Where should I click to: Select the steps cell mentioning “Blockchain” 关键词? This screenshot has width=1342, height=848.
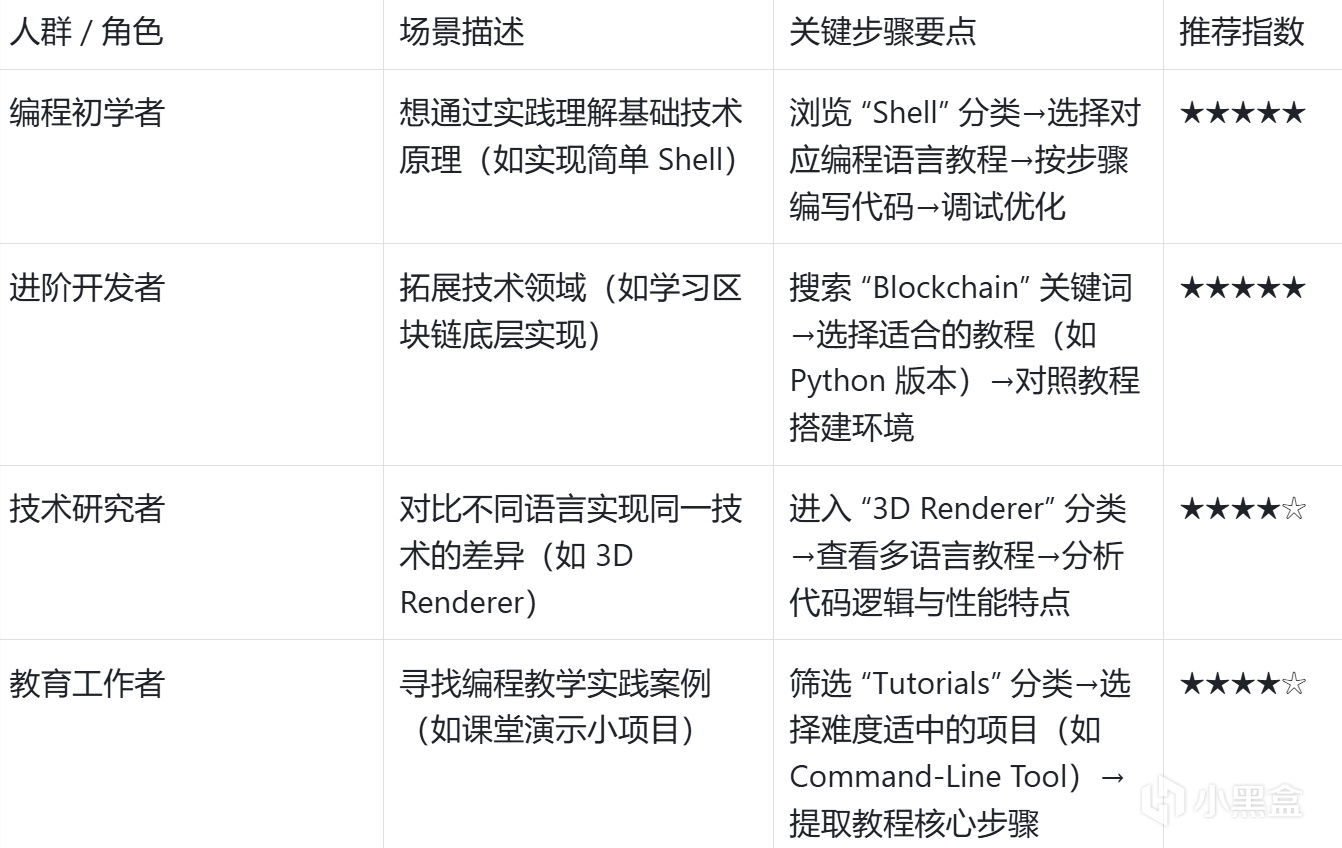tap(965, 357)
